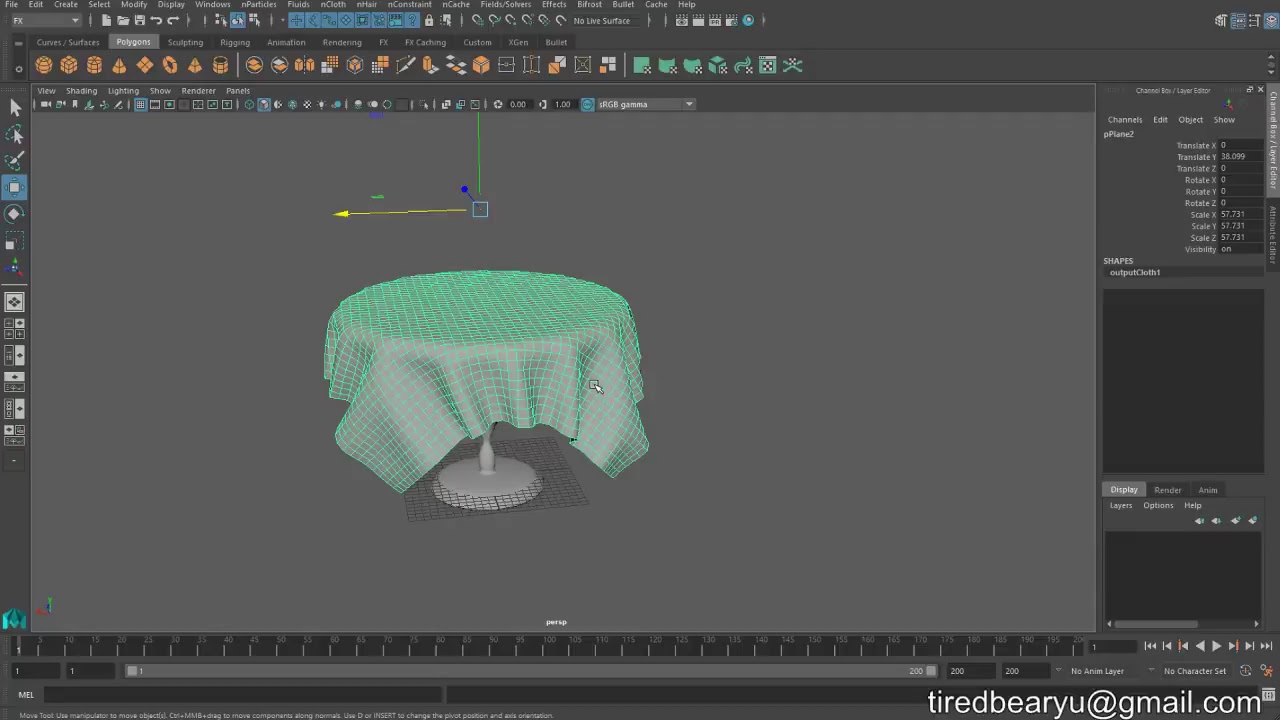Image resolution: width=1280 pixels, height=720 pixels.
Task: Create a polygon pipe from the shelf
Action: (x=220, y=65)
